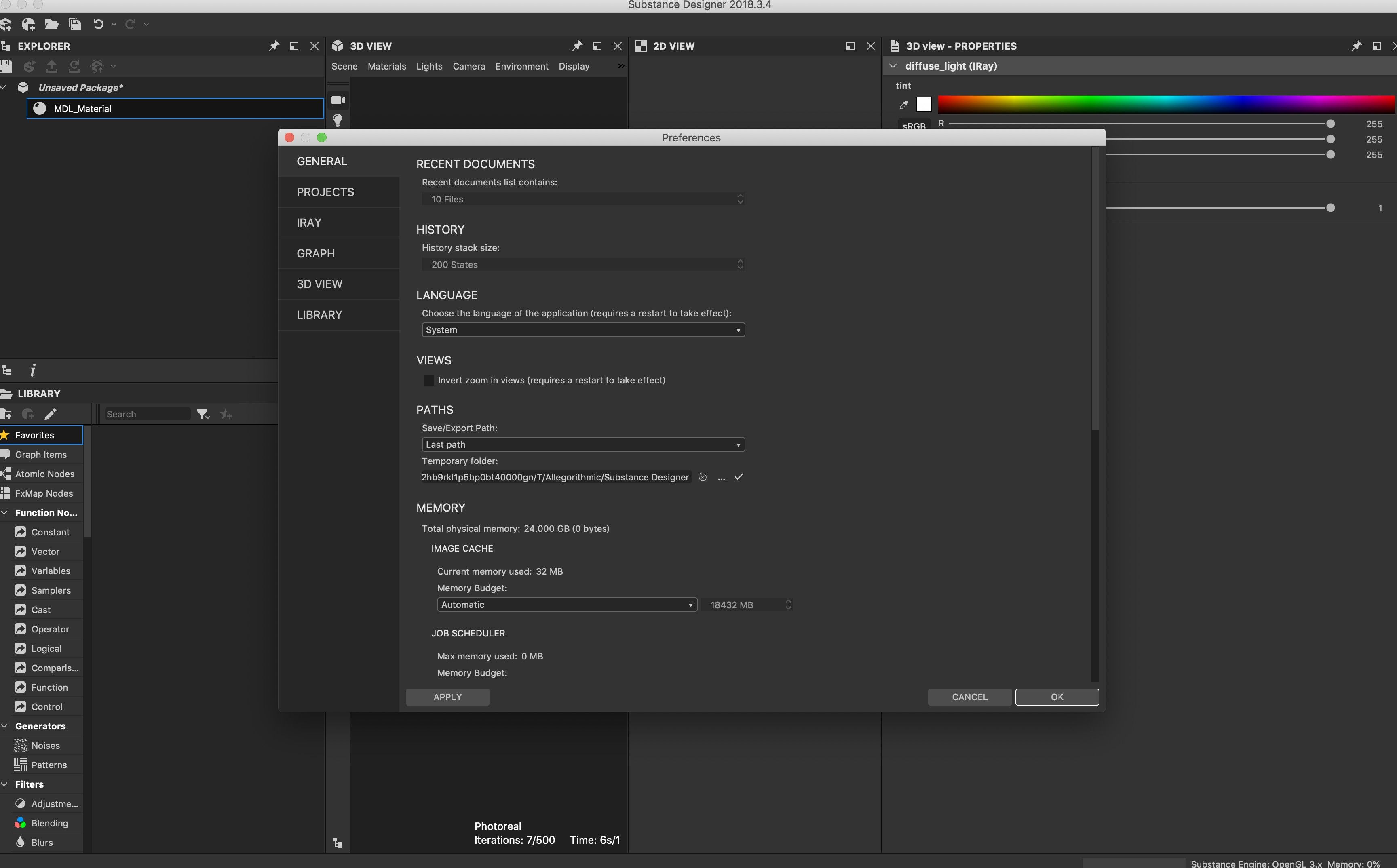Click the 18432 MB memory budget stepper

click(788, 605)
